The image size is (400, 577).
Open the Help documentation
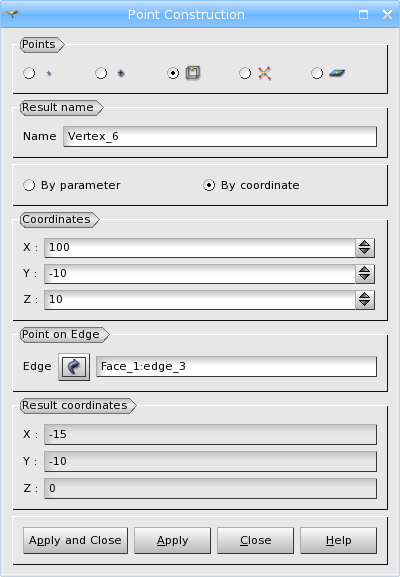339,540
